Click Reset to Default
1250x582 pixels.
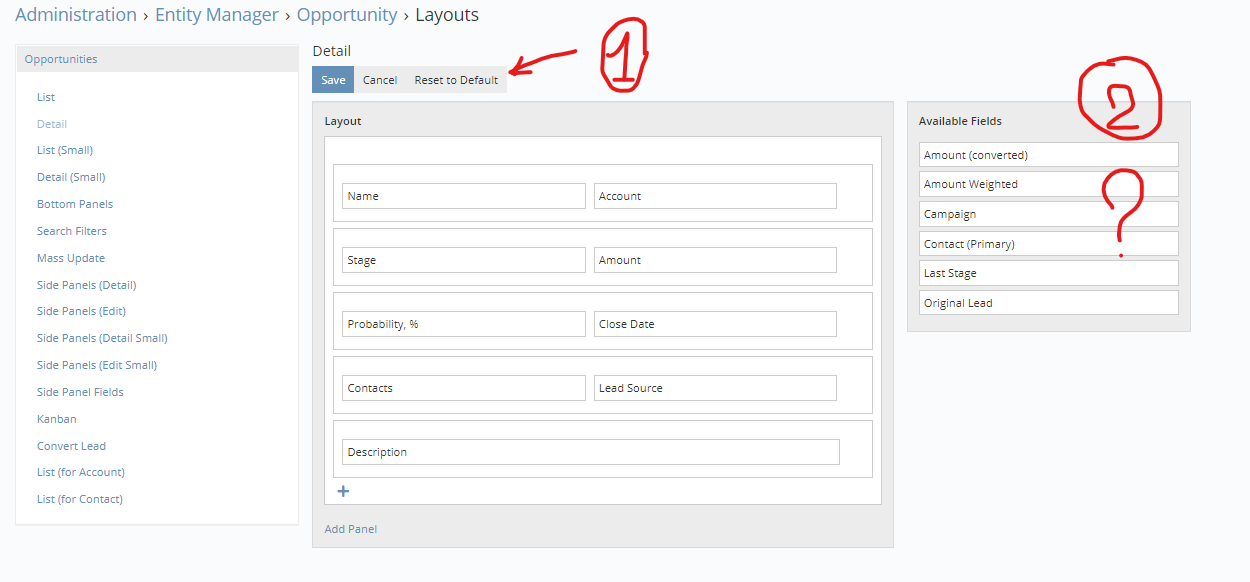tap(456, 79)
